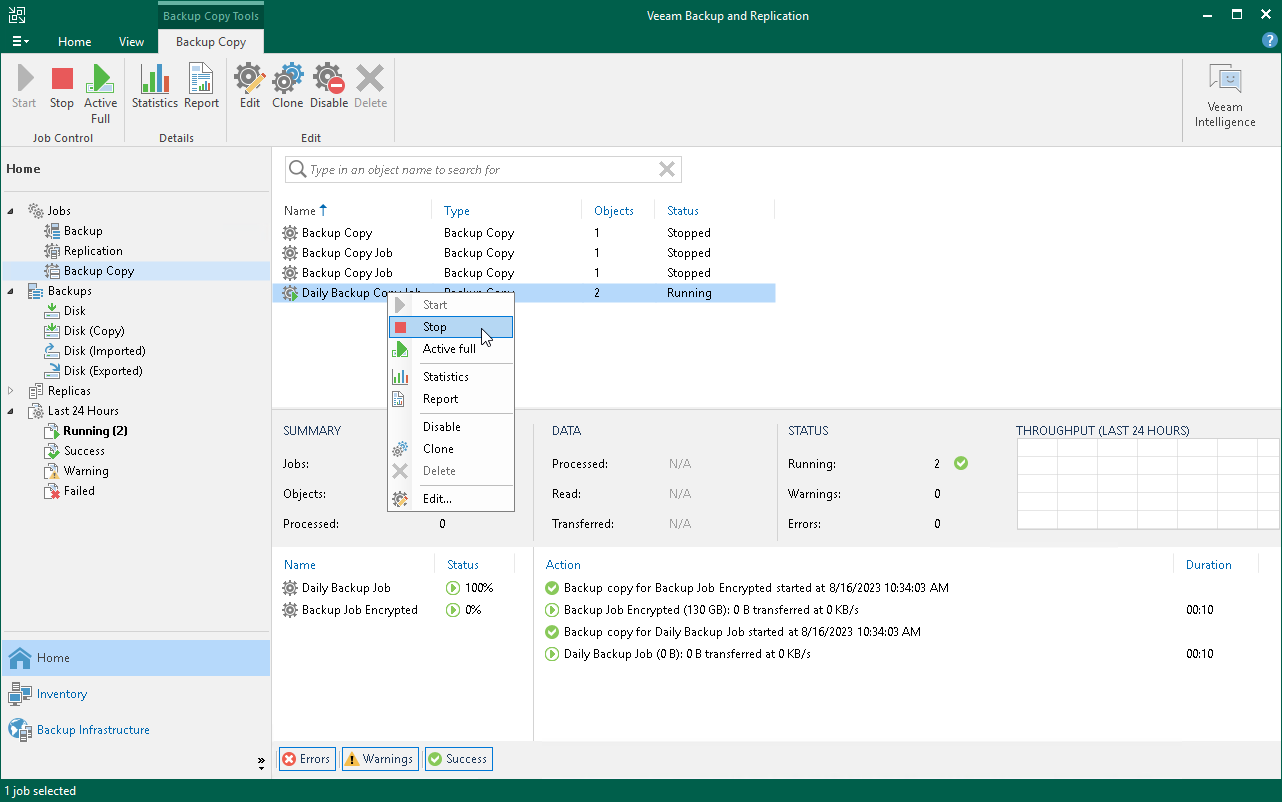Viewport: 1282px width, 802px height.
Task: Collapse the Jobs tree node
Action: point(8,210)
